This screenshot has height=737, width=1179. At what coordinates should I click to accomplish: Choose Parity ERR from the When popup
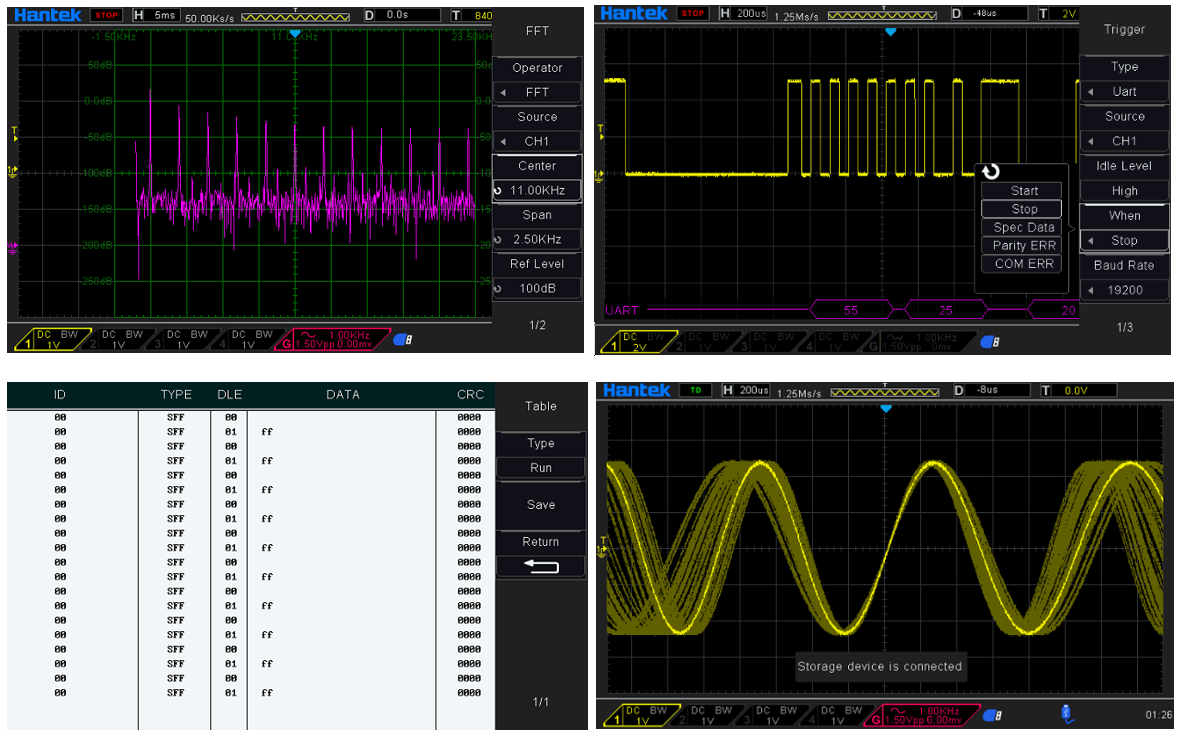click(1024, 245)
